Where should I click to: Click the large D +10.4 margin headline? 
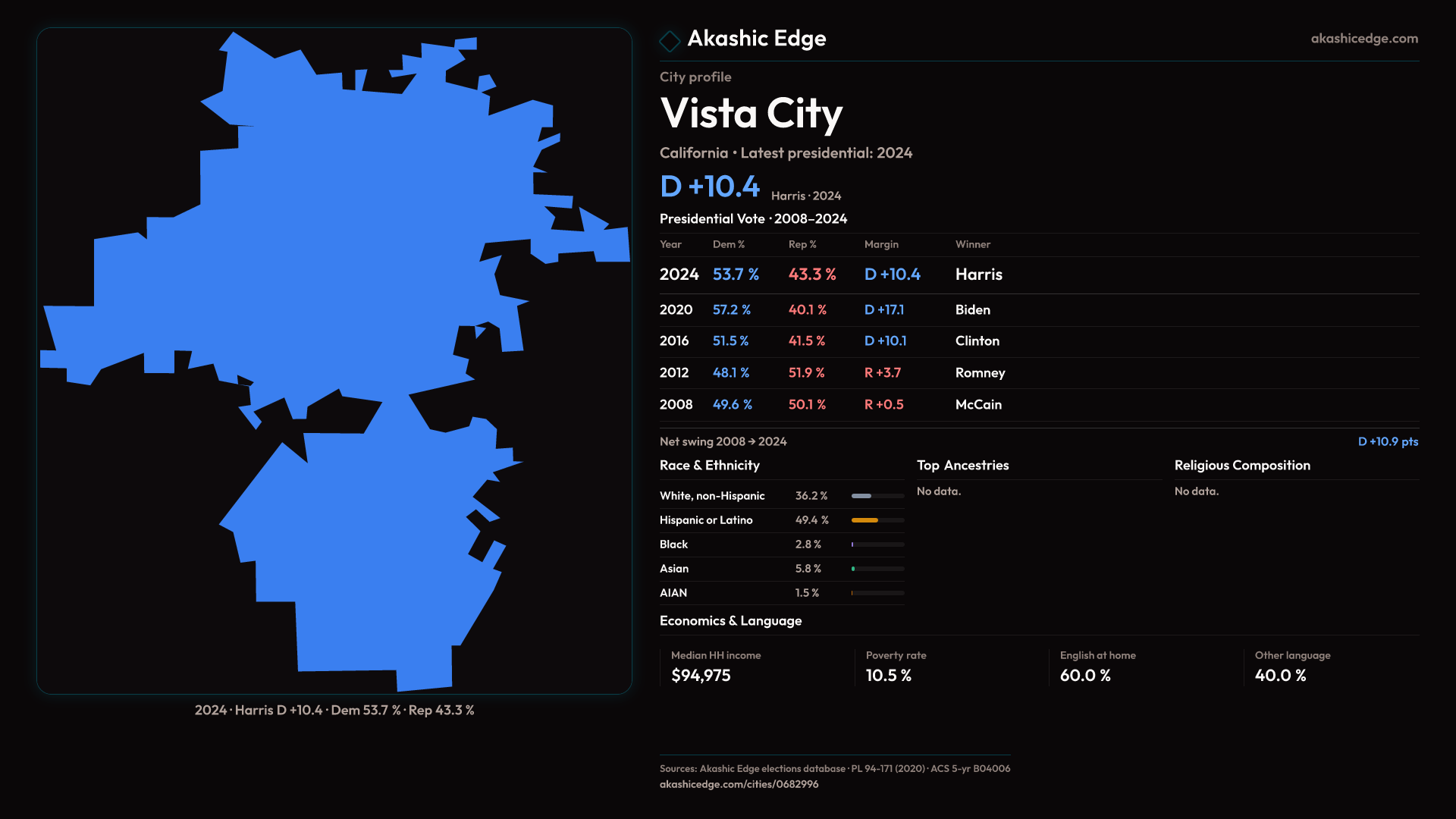tap(709, 187)
